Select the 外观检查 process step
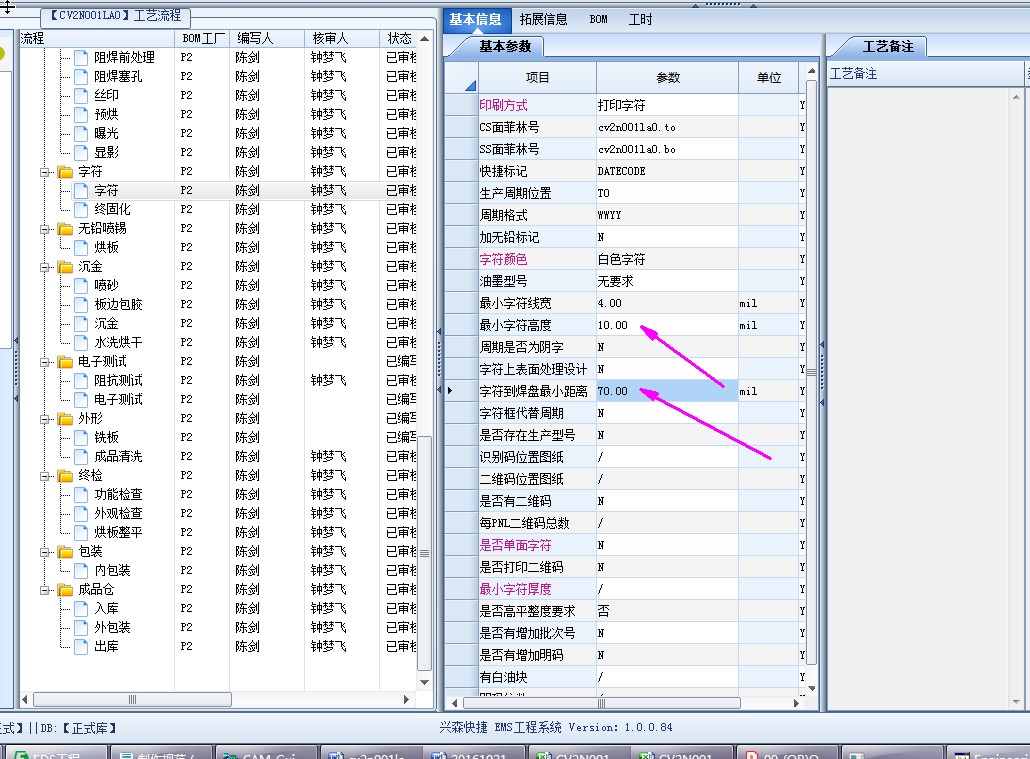 tap(118, 513)
